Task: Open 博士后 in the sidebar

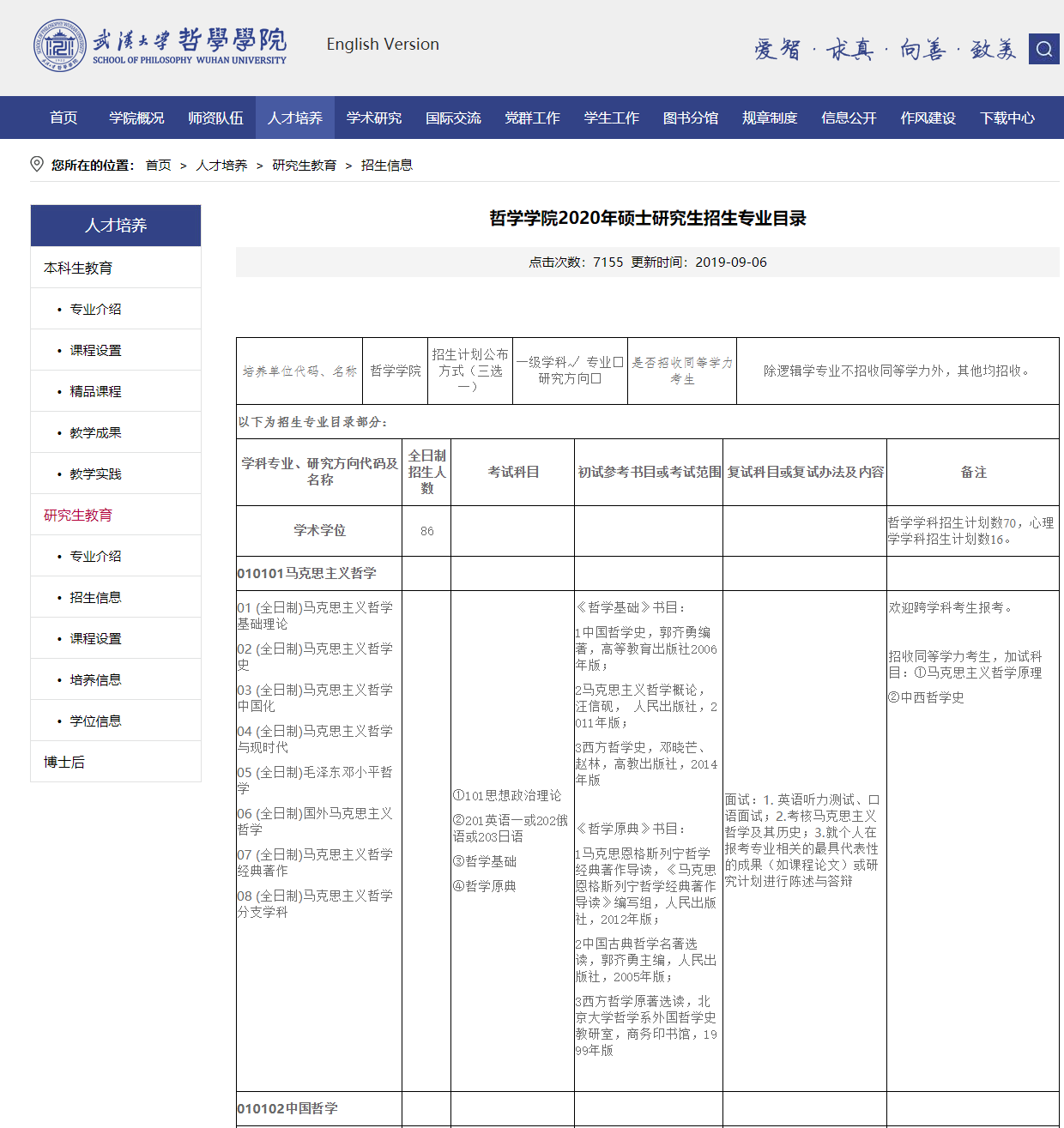Action: point(116,762)
